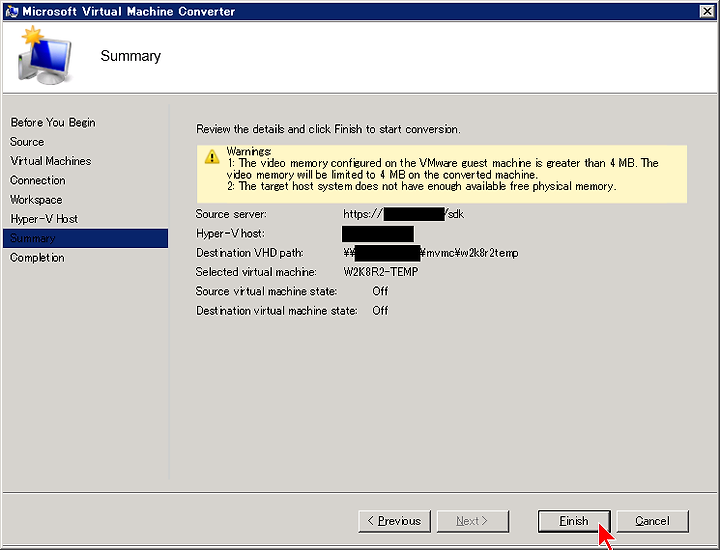Click the Source virtual machine state Off value

tap(380, 291)
